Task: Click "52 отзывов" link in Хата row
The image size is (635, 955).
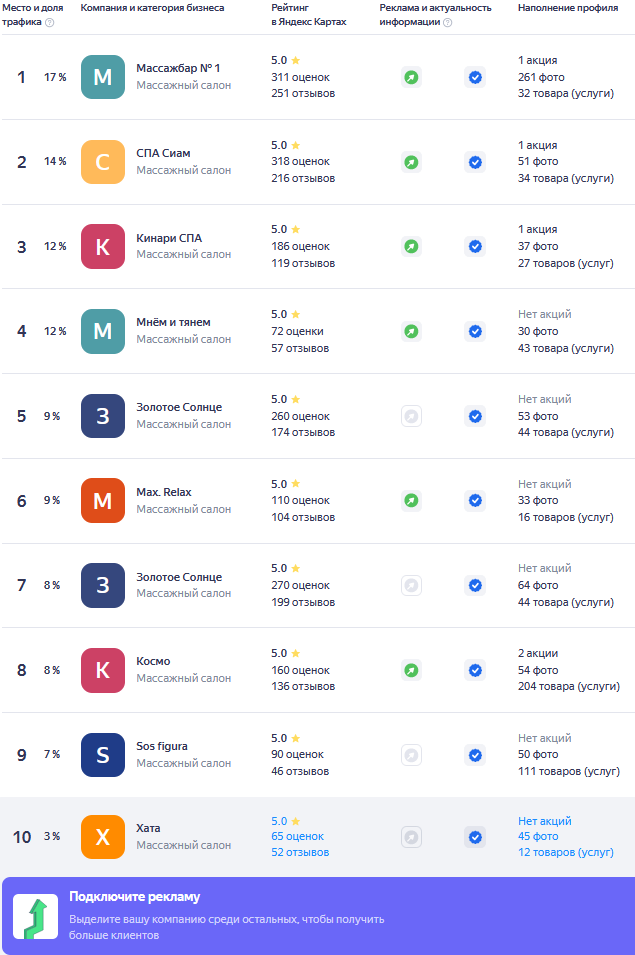Action: point(300,852)
